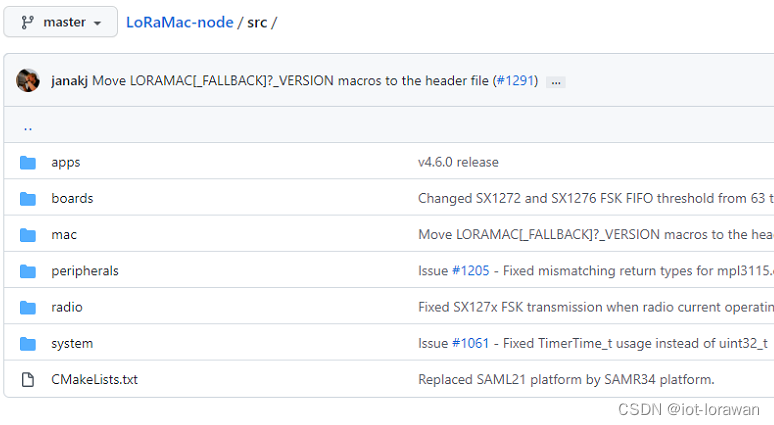
Task: Open issue #1205 link
Action: tap(469, 271)
